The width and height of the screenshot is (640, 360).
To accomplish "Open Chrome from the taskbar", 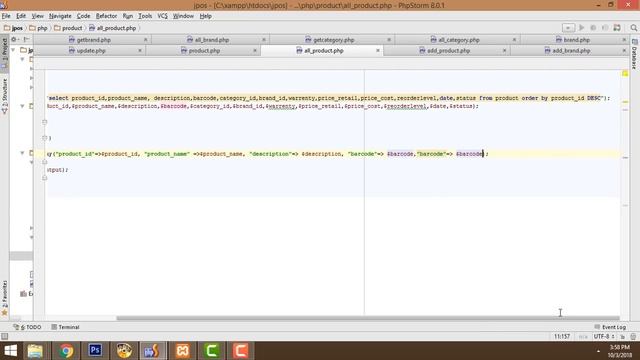I will (x=66, y=351).
